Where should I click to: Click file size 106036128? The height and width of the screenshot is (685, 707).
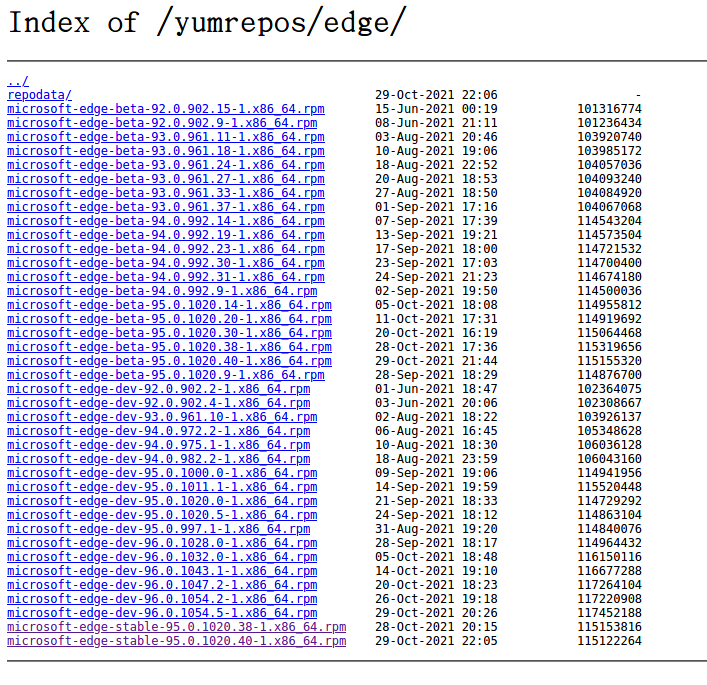point(610,445)
